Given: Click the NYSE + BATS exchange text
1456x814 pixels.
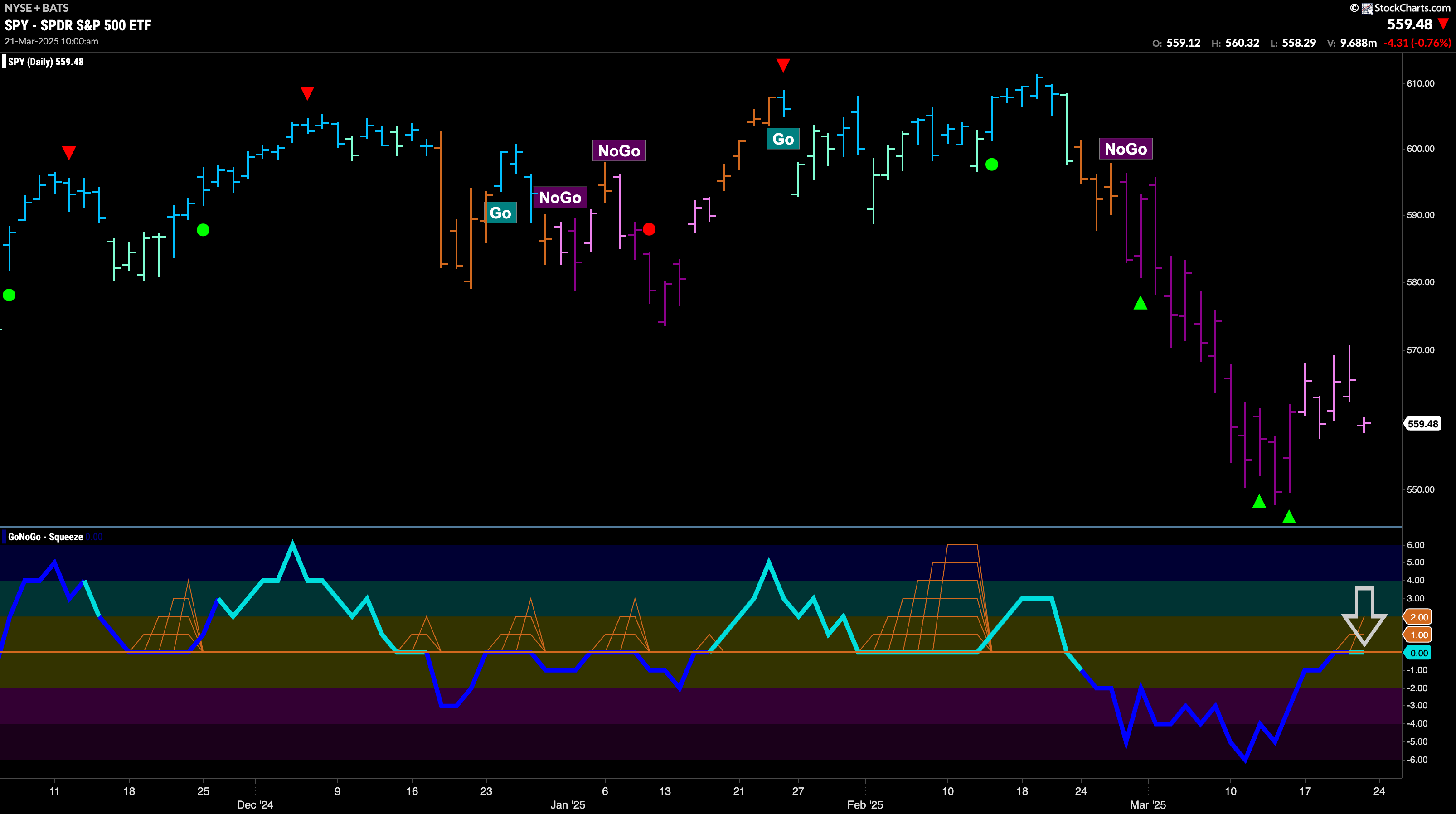Looking at the screenshot, I should [x=37, y=8].
